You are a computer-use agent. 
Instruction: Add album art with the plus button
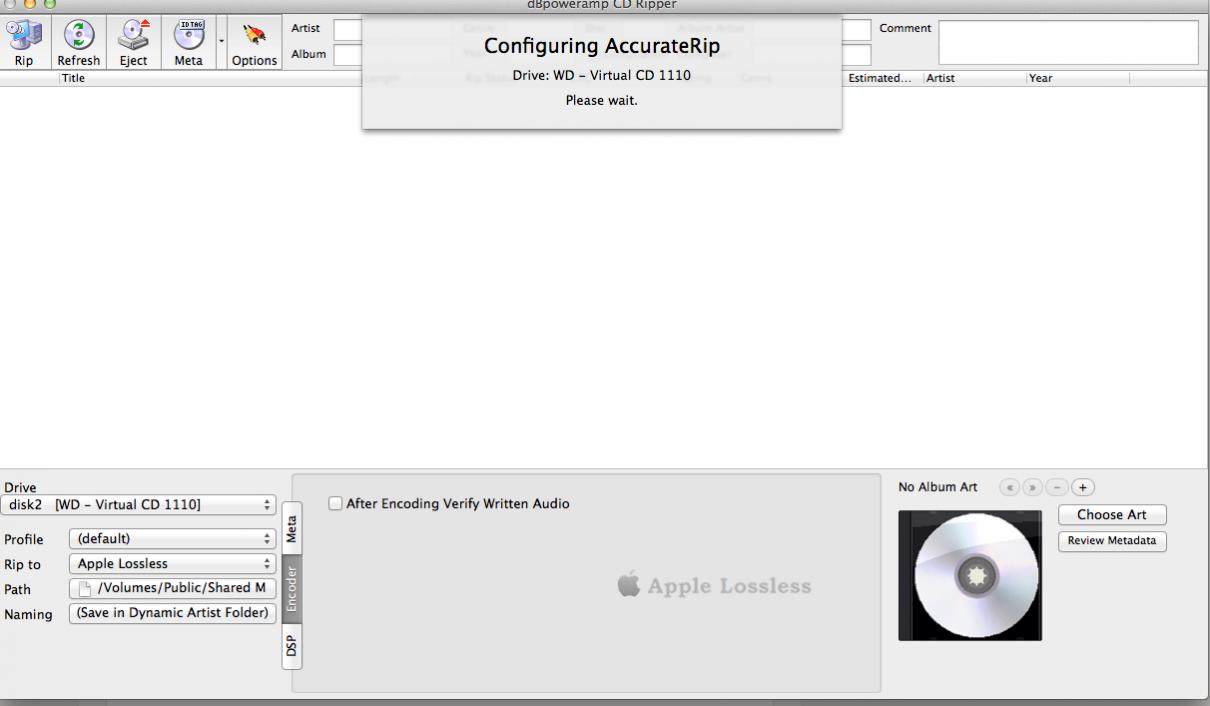1084,487
